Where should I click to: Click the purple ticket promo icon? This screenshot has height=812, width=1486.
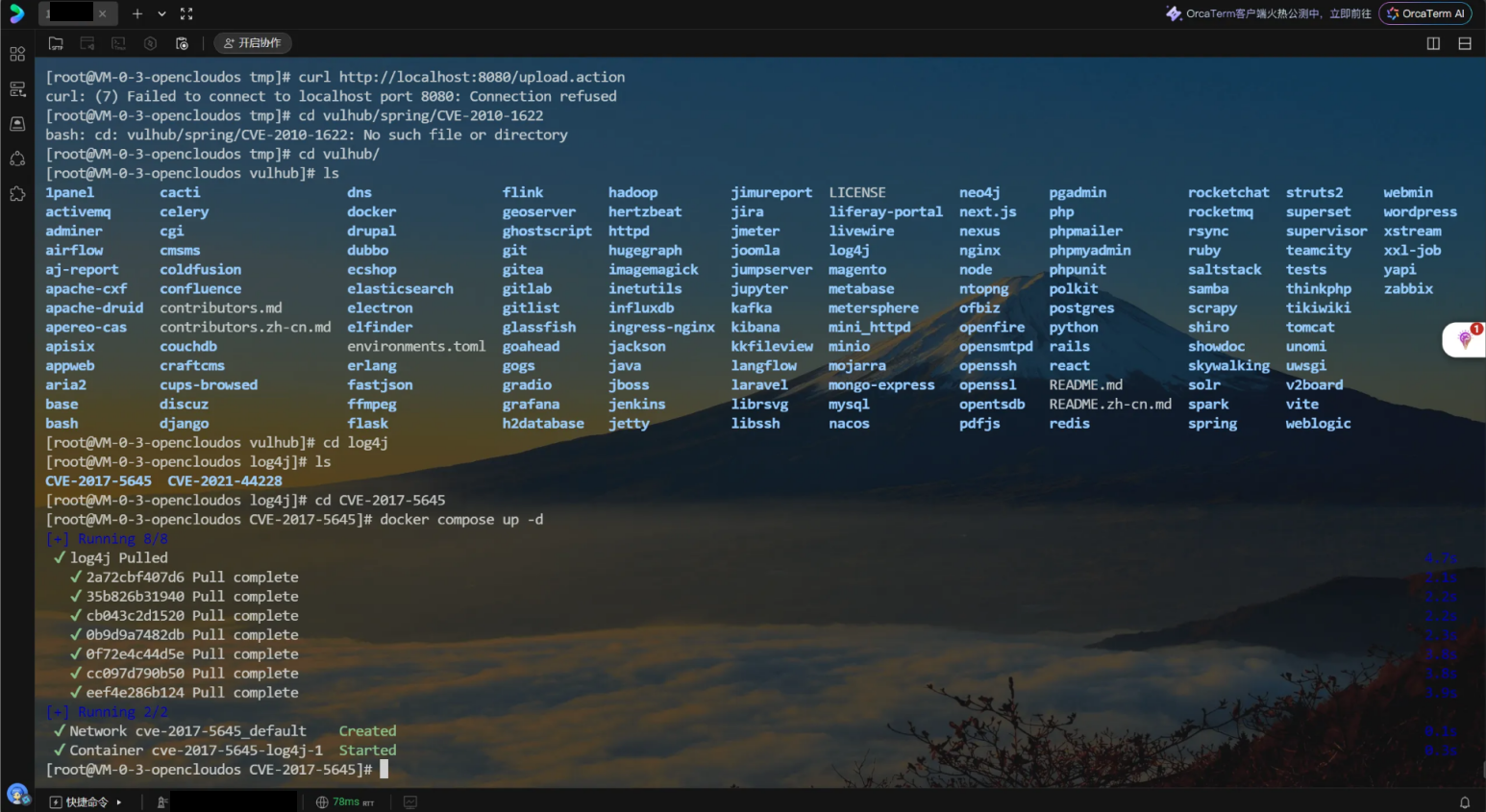pyautogui.click(x=1174, y=13)
